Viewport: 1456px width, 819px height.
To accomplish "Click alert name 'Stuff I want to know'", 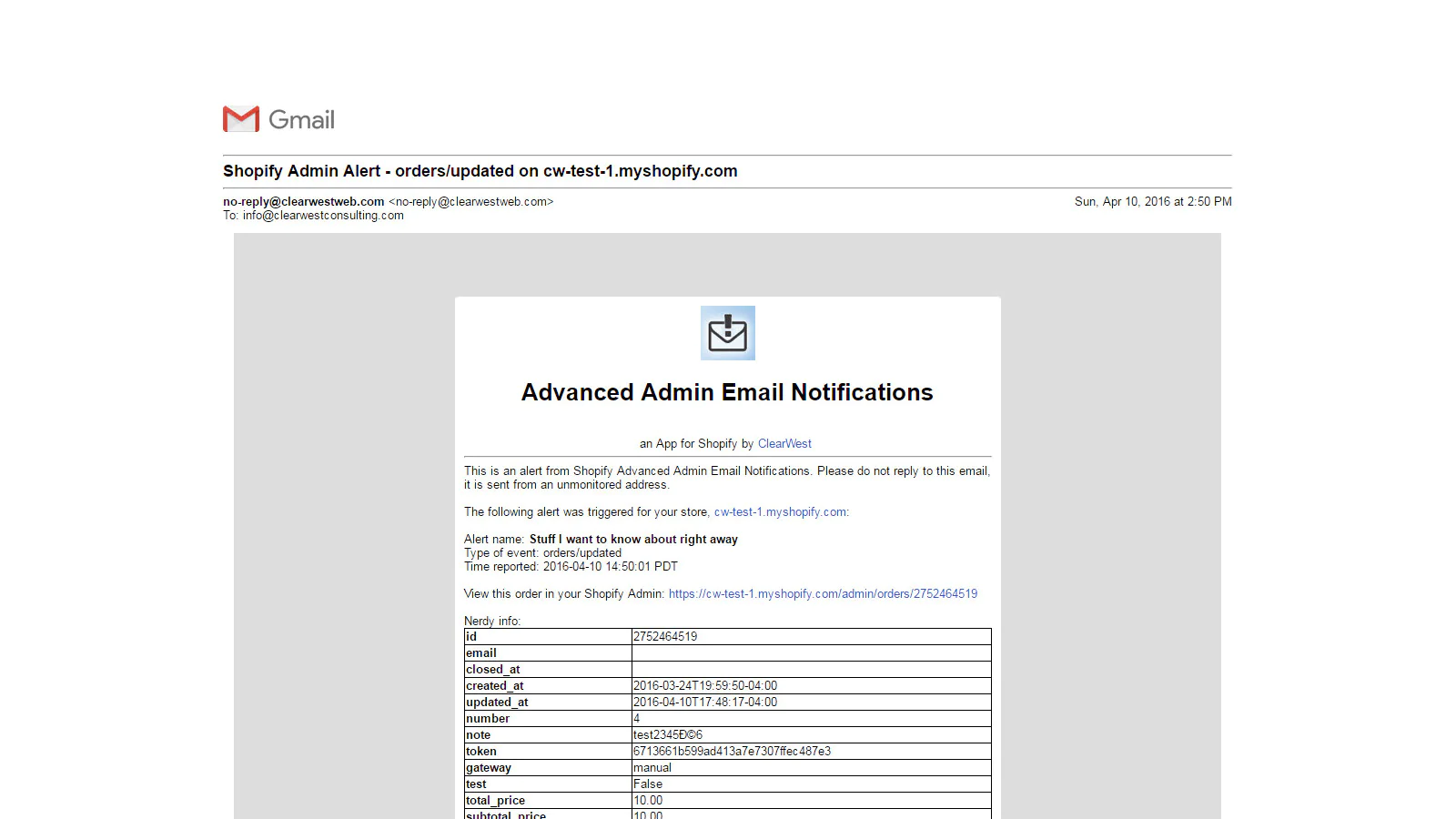I will tap(633, 540).
